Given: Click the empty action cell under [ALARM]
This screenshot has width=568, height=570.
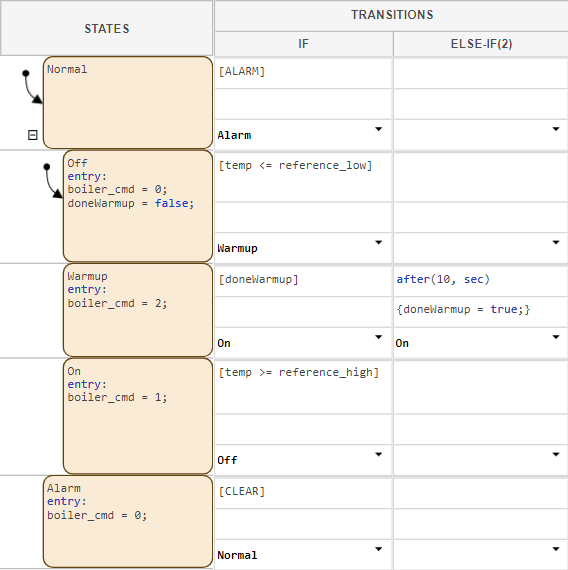Looking at the screenshot, I should click(303, 104).
